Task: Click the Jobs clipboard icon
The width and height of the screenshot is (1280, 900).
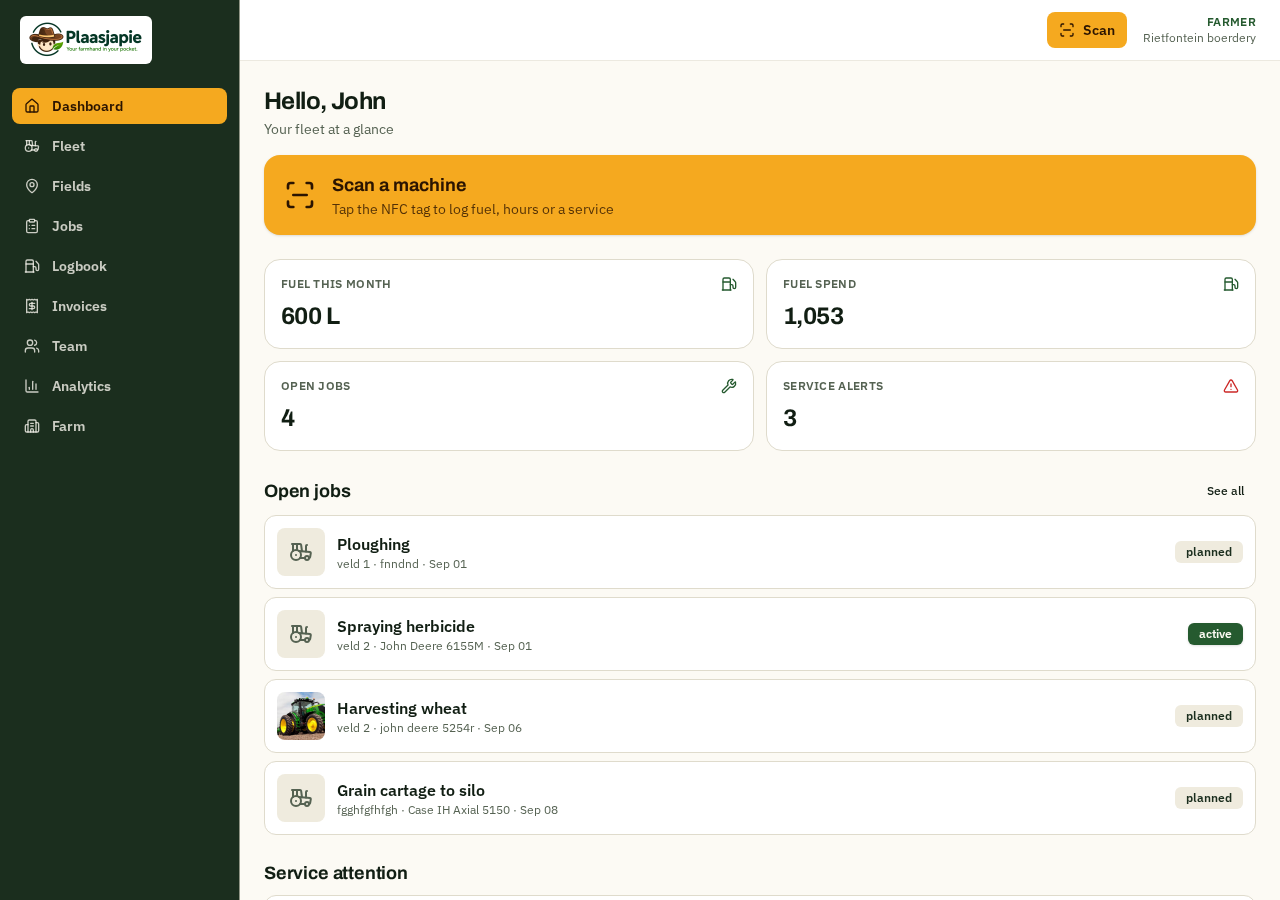Action: point(32,226)
